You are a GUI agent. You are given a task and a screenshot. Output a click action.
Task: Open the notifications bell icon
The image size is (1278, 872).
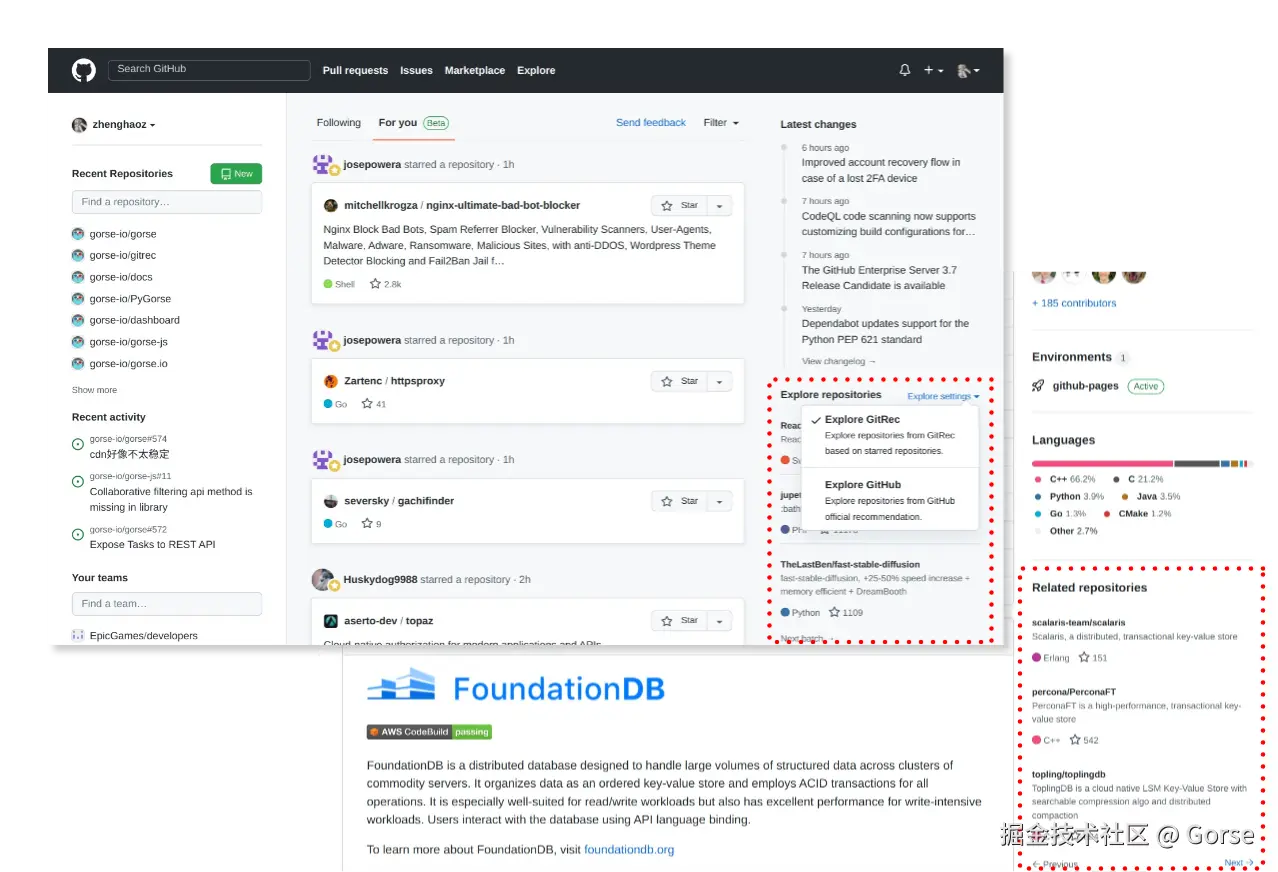(x=905, y=70)
